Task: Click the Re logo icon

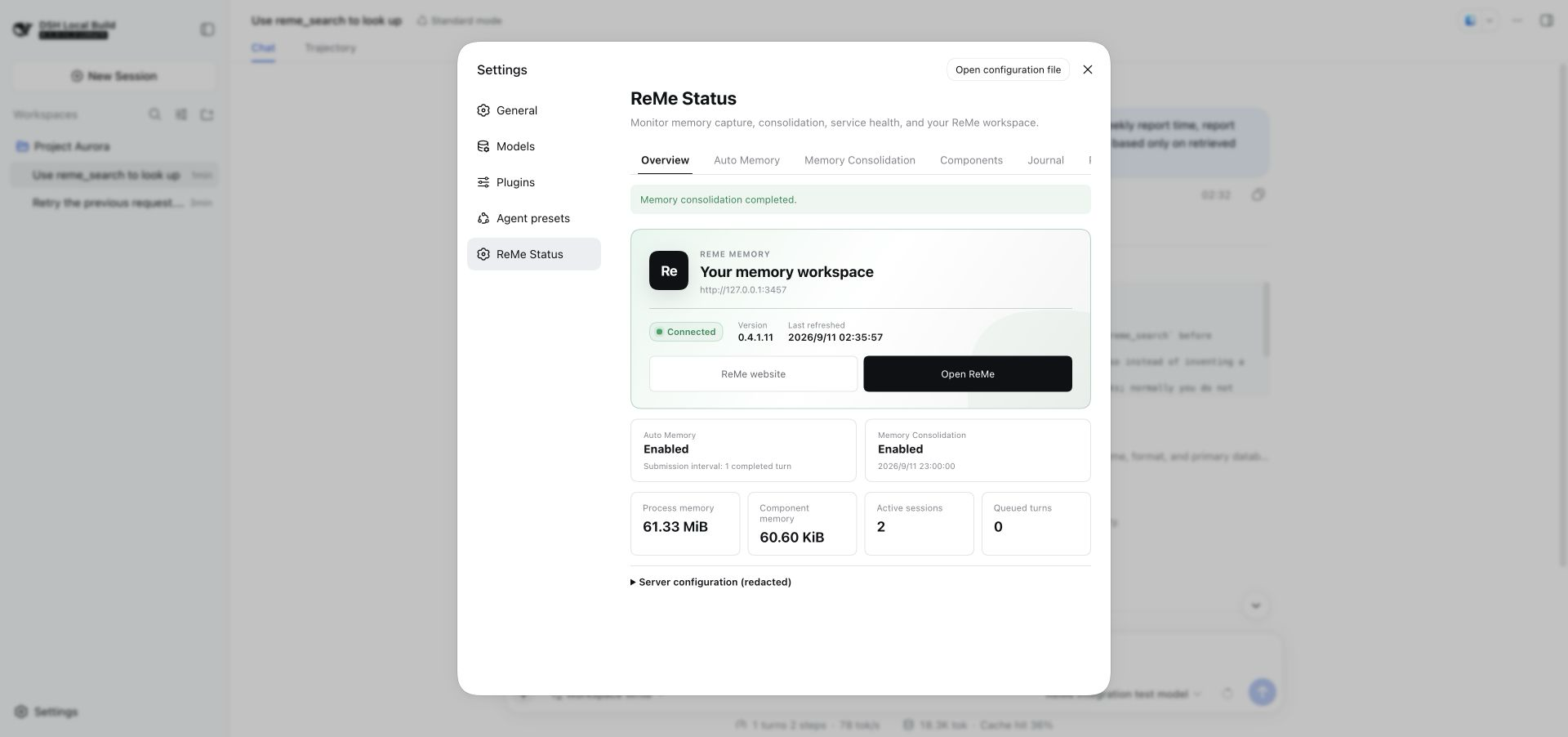Action: 669,270
